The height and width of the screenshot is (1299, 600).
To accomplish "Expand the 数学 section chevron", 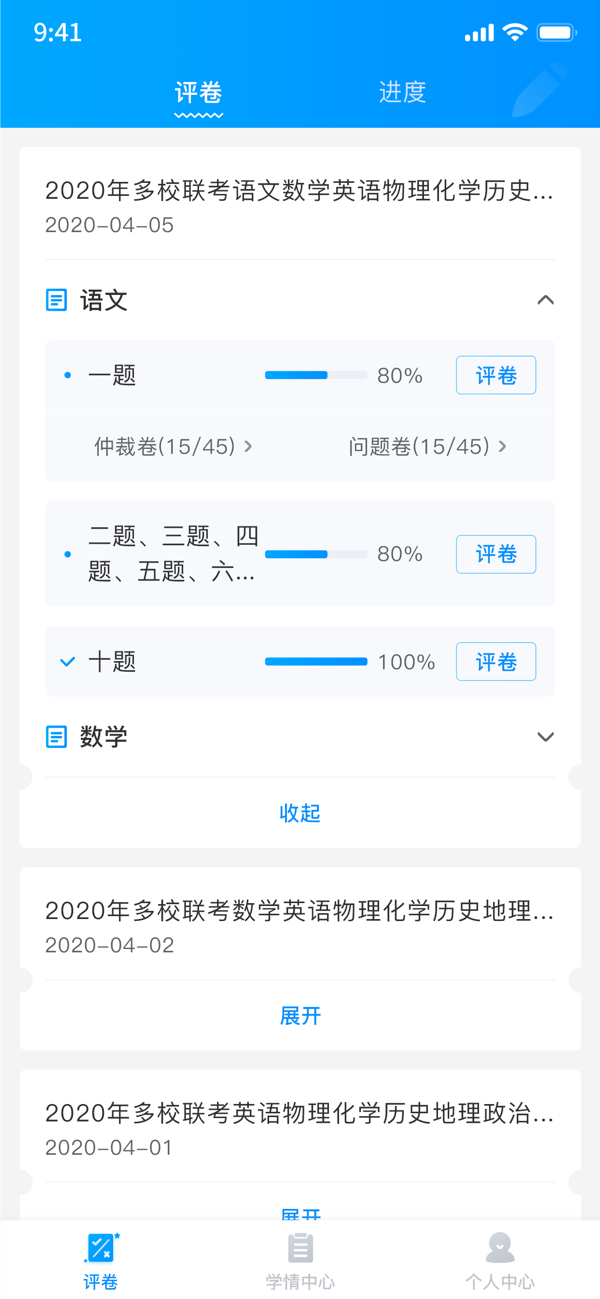I will point(545,737).
